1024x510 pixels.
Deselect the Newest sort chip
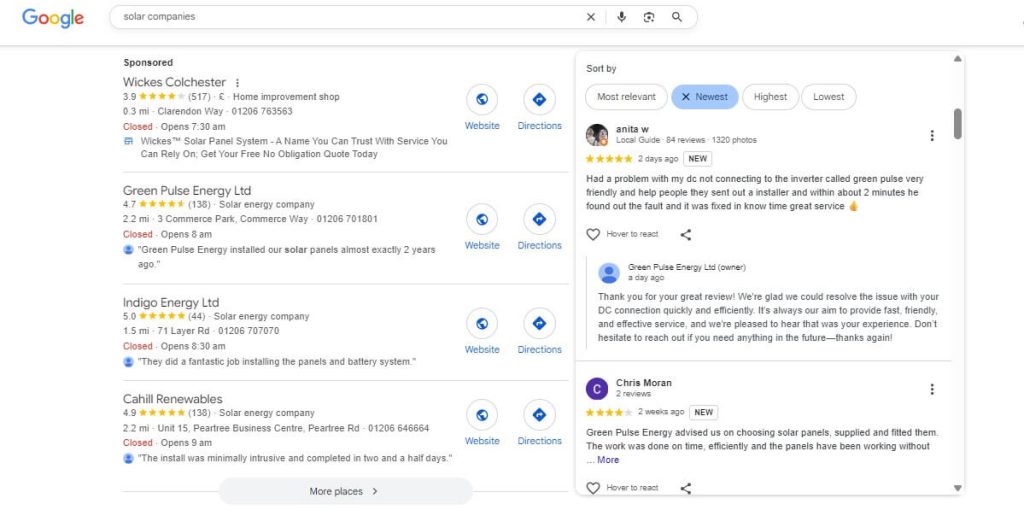tap(705, 97)
